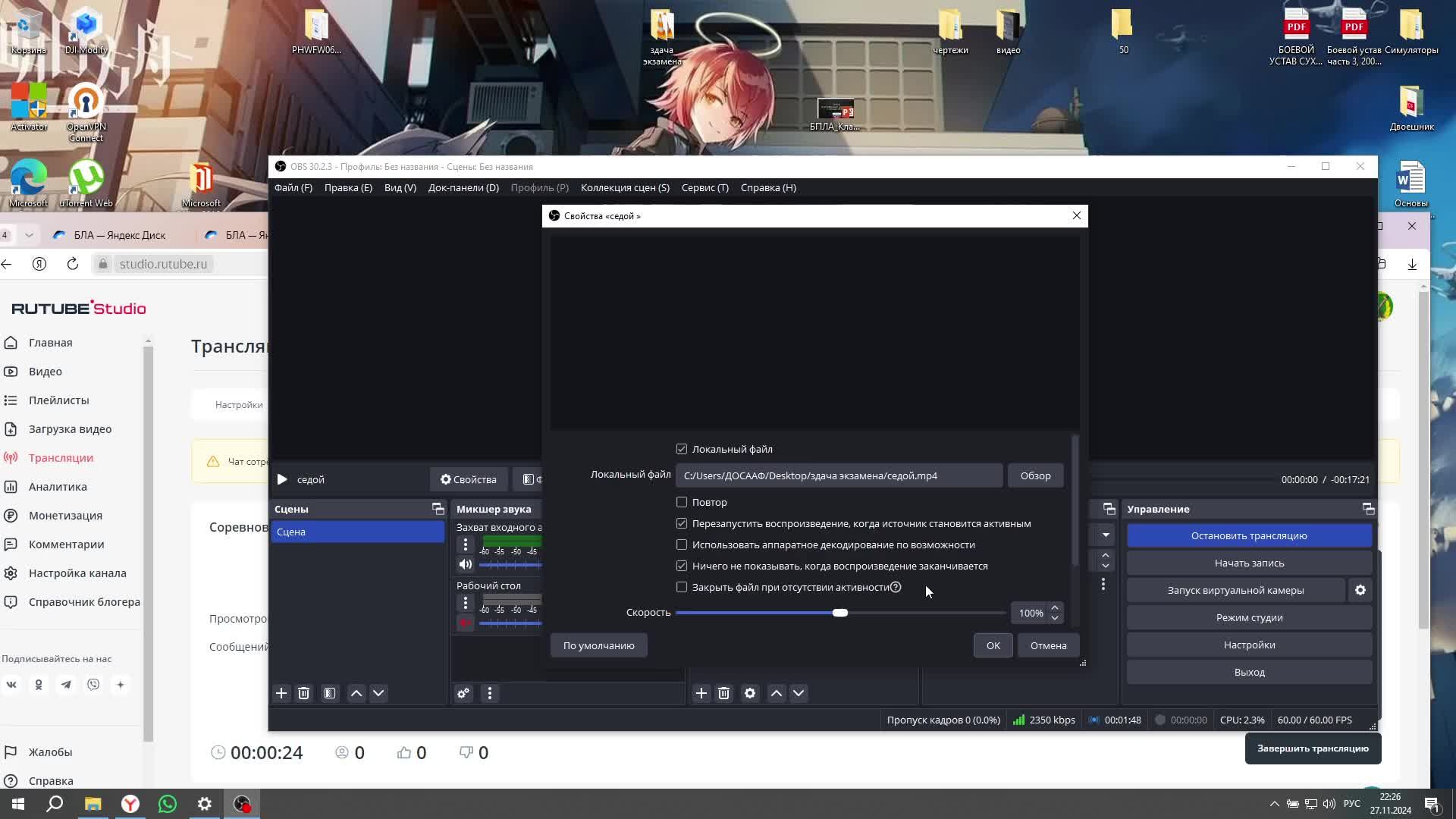Screen dimensions: 1456x819
Task: Adjust Захват входного аудио volume slider
Action: coord(510,564)
